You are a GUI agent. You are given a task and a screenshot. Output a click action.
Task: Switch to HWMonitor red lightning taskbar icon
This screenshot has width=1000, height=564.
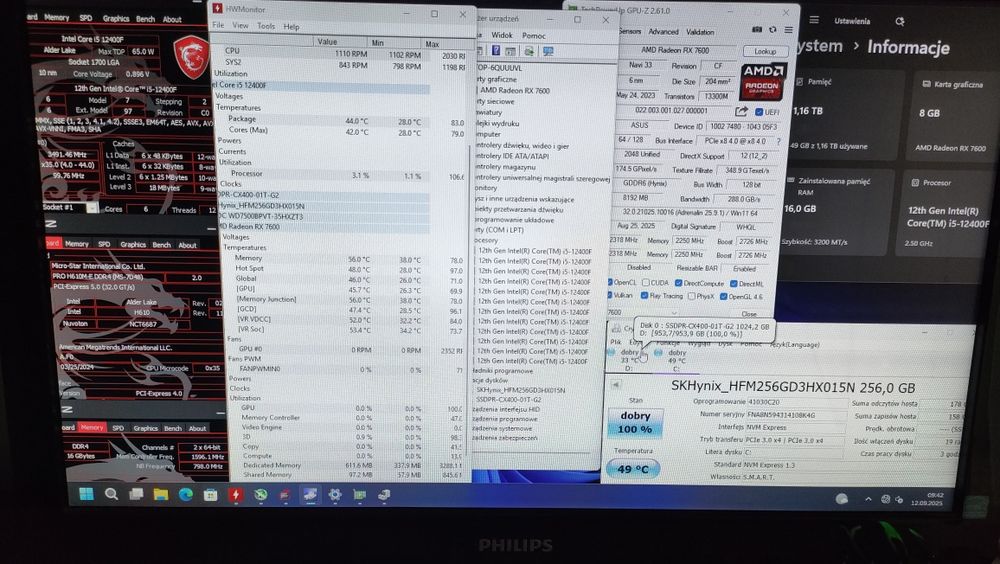(235, 494)
